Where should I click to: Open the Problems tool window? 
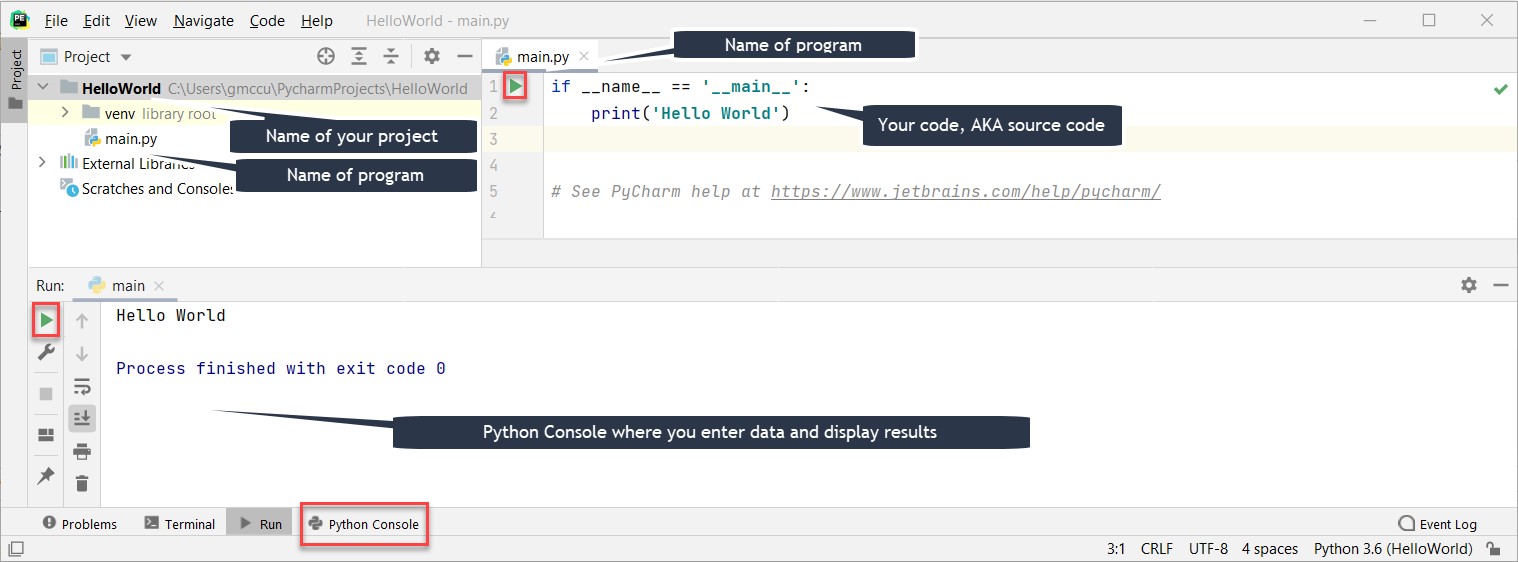tap(79, 524)
